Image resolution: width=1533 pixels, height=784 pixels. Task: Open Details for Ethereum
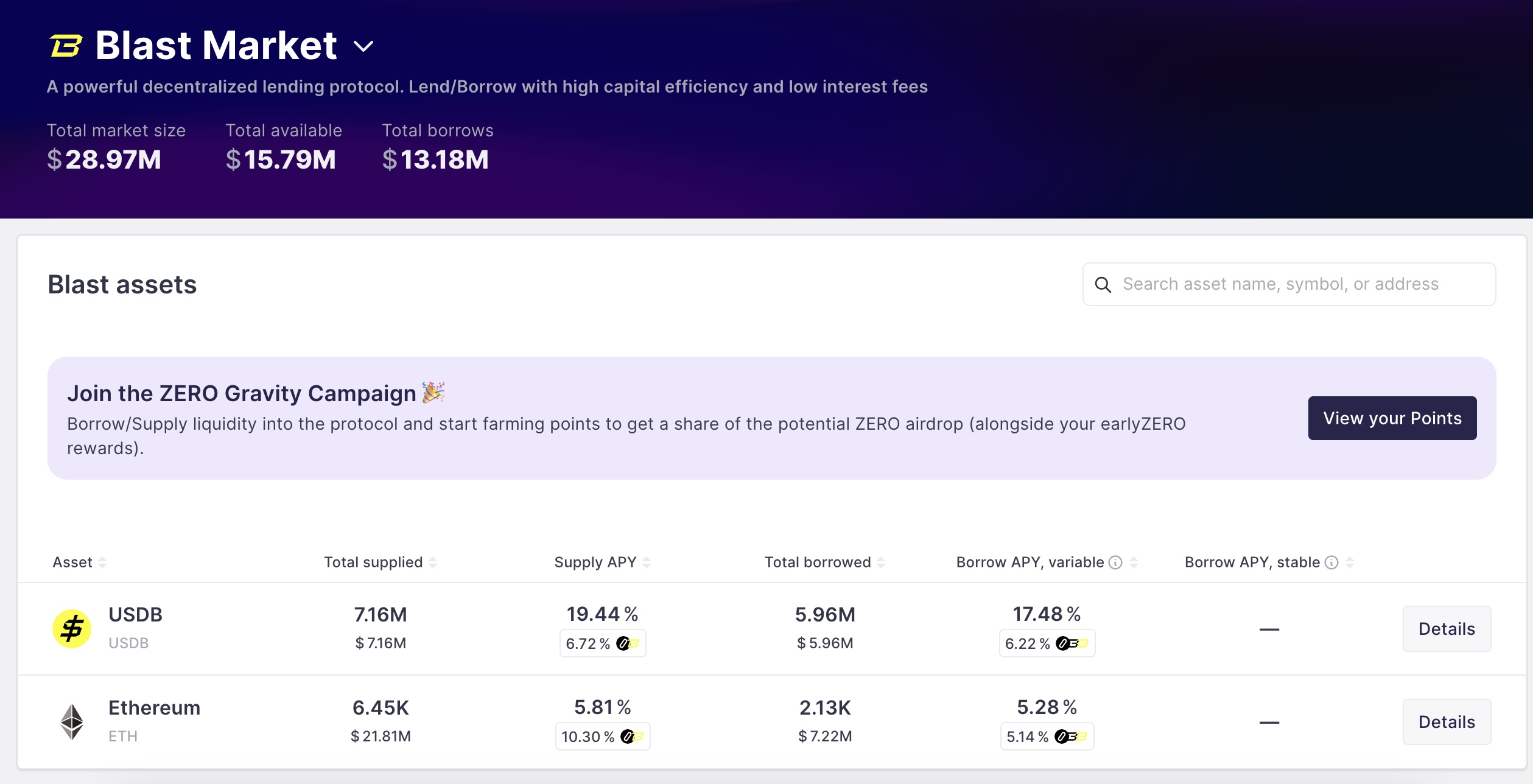click(x=1447, y=722)
